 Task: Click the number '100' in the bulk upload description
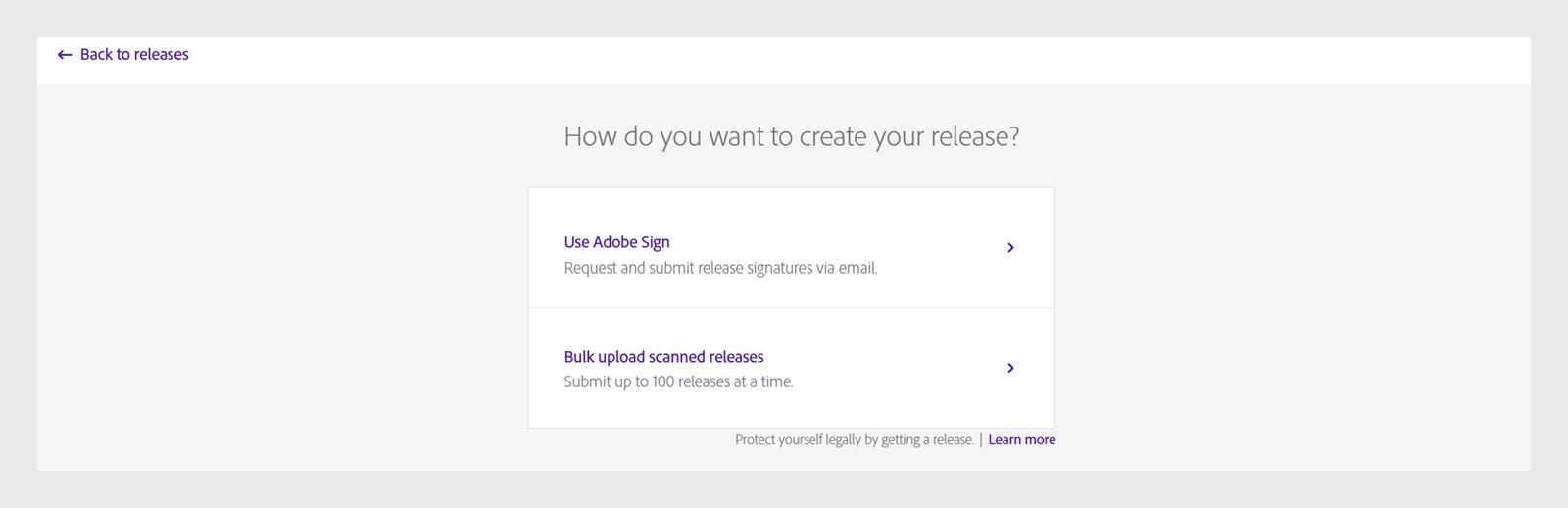click(663, 381)
